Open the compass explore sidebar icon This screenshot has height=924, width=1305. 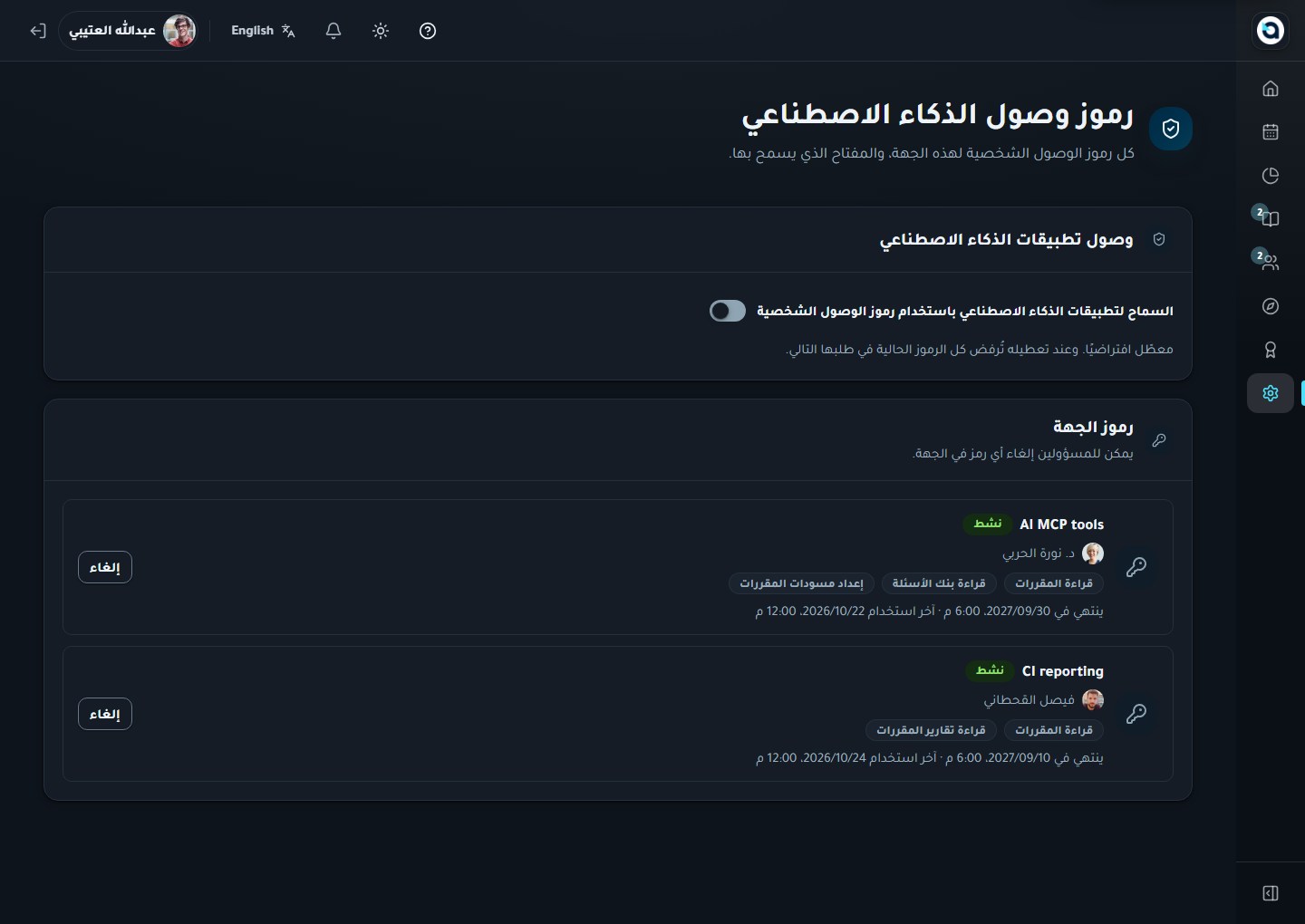[1271, 306]
